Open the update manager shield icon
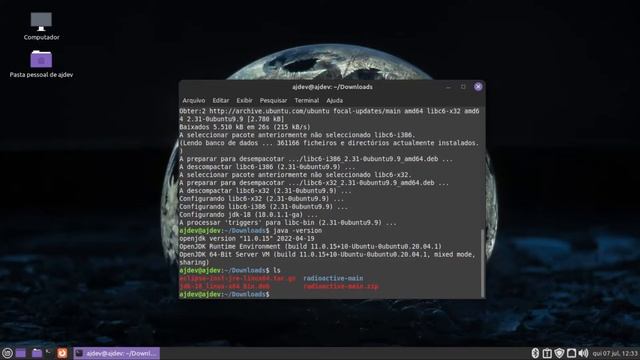Viewport: 640px width, 360px height. [x=559, y=353]
